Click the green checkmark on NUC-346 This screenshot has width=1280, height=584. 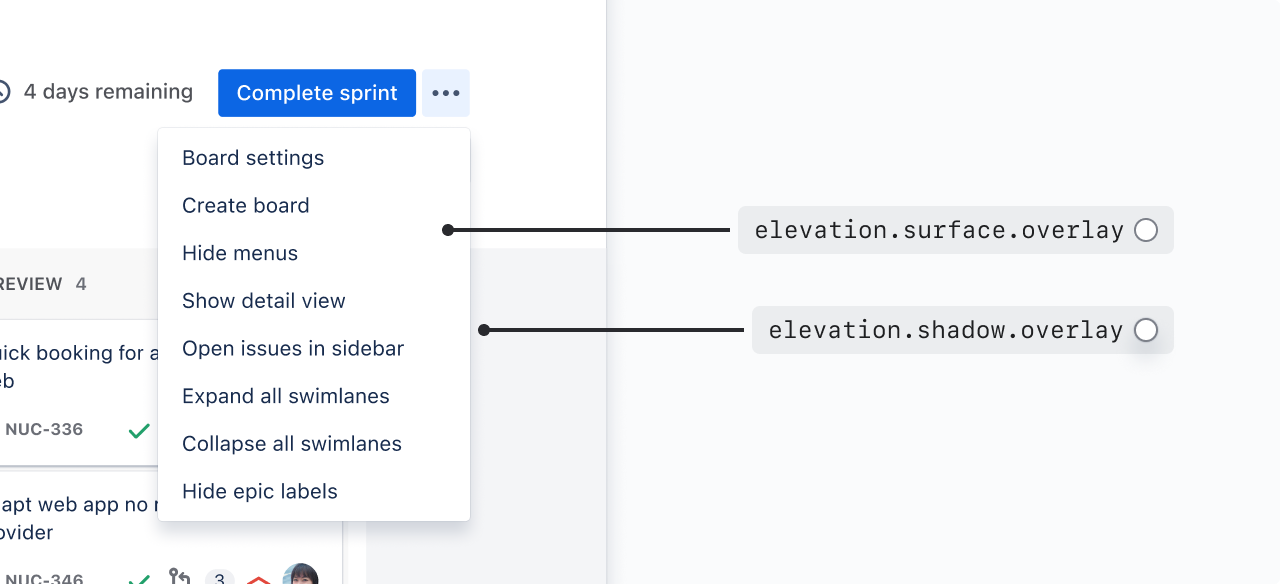(139, 578)
